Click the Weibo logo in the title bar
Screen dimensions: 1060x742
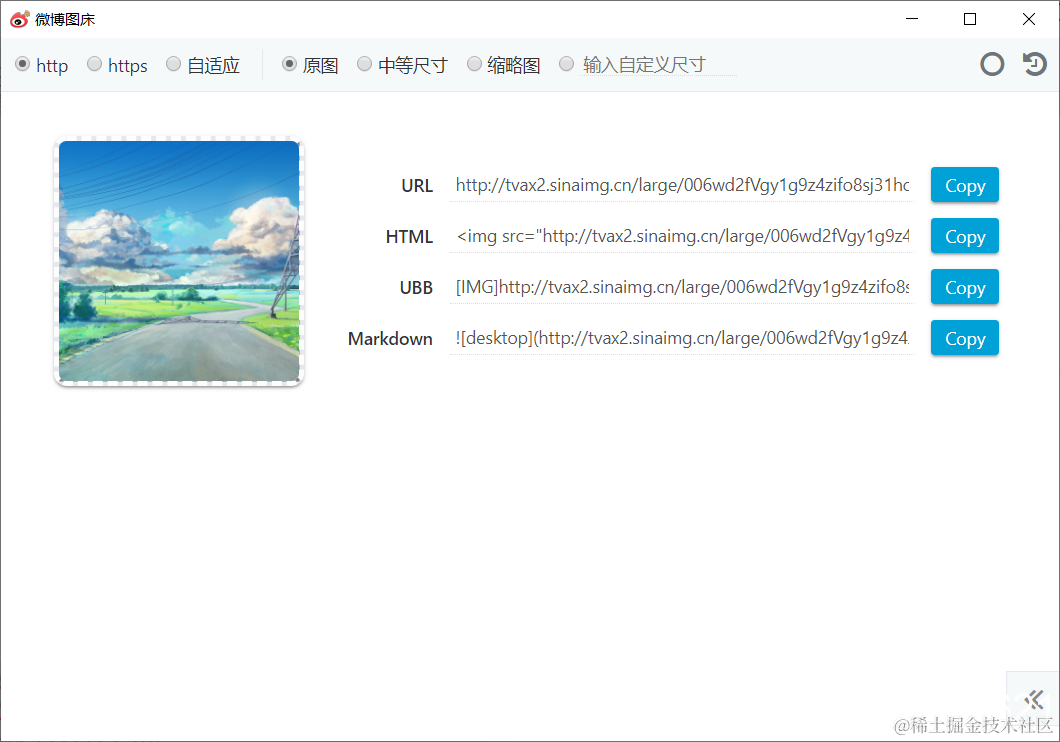pyautogui.click(x=17, y=18)
